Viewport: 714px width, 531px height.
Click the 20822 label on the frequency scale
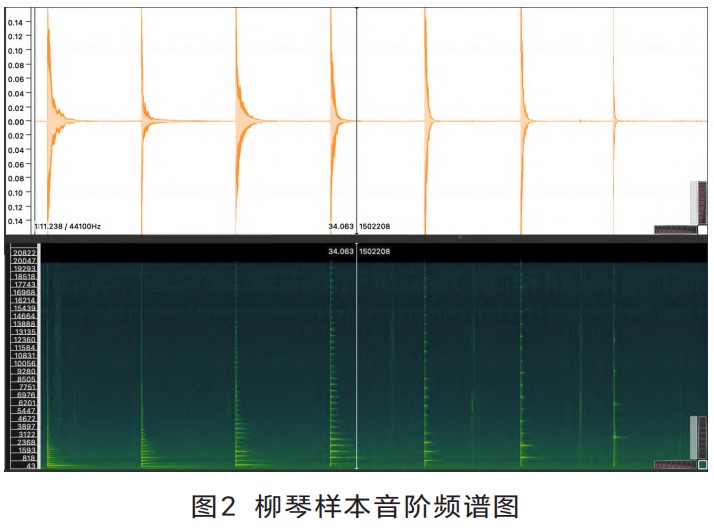[24, 252]
